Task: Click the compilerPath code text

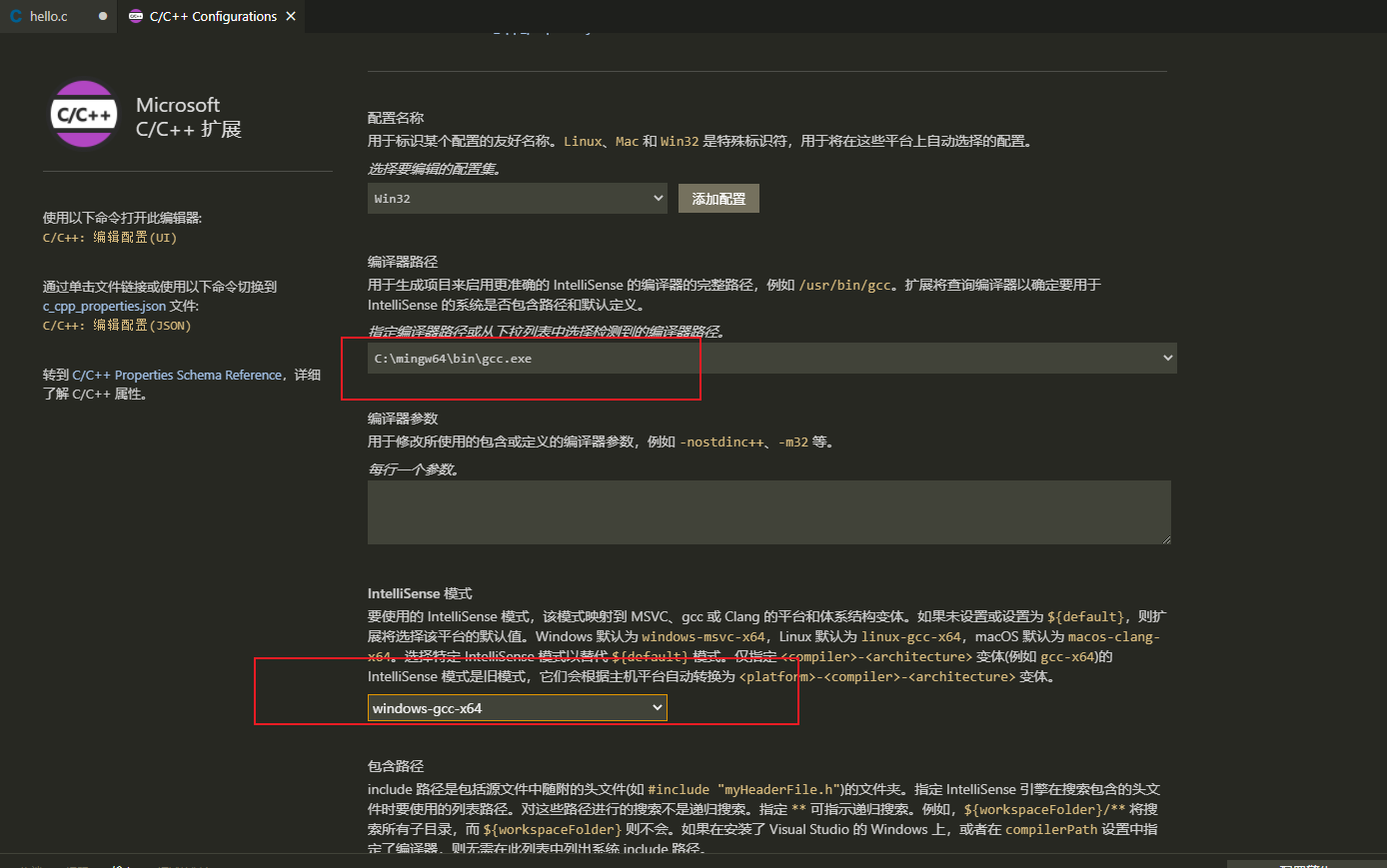Action: [1051, 829]
